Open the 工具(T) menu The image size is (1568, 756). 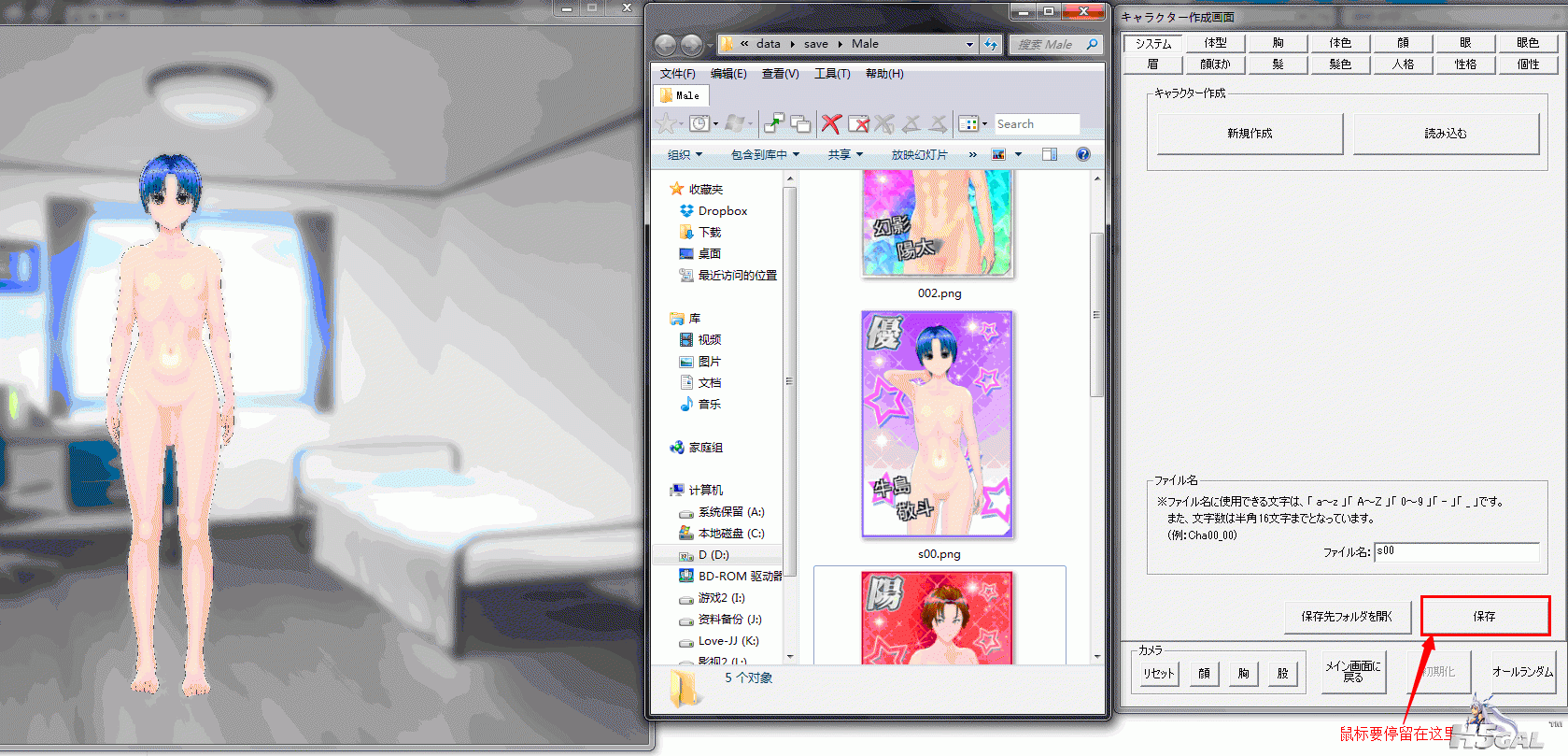point(832,73)
